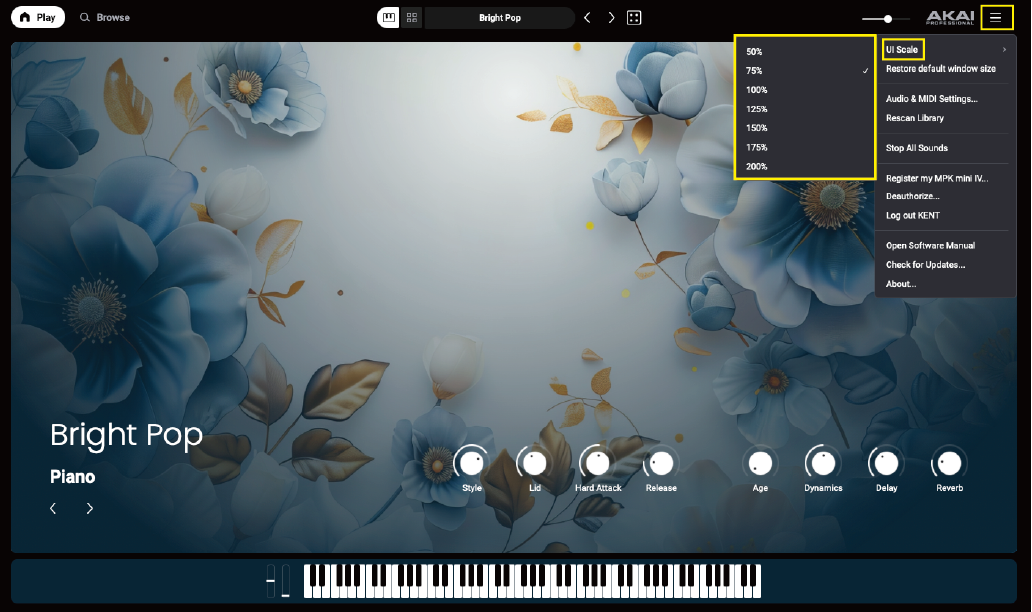Open Audio & MIDI Settings
Screen dimensions: 1032x612
931,99
